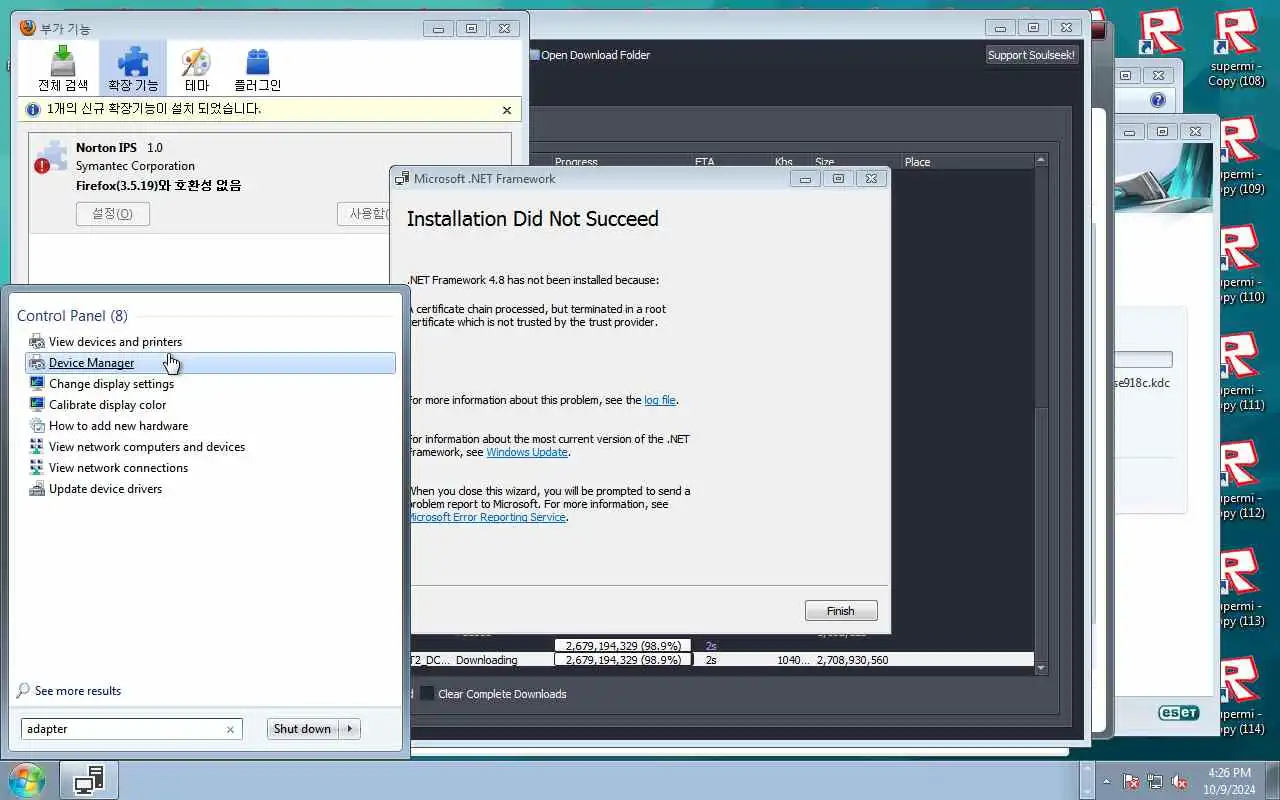Open the log file link
The image size is (1280, 800).
pyautogui.click(x=660, y=400)
